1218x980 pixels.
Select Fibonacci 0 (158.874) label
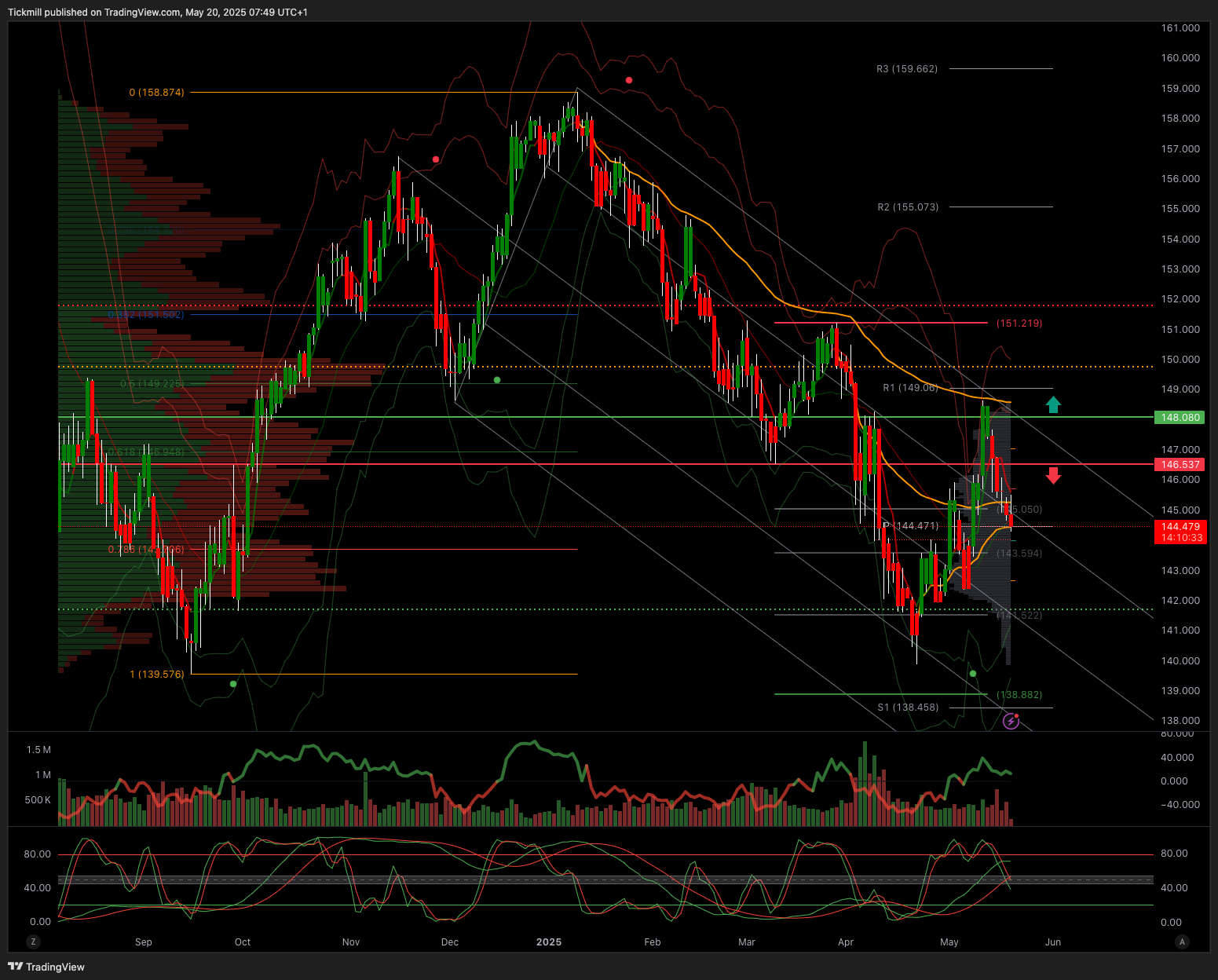point(157,93)
